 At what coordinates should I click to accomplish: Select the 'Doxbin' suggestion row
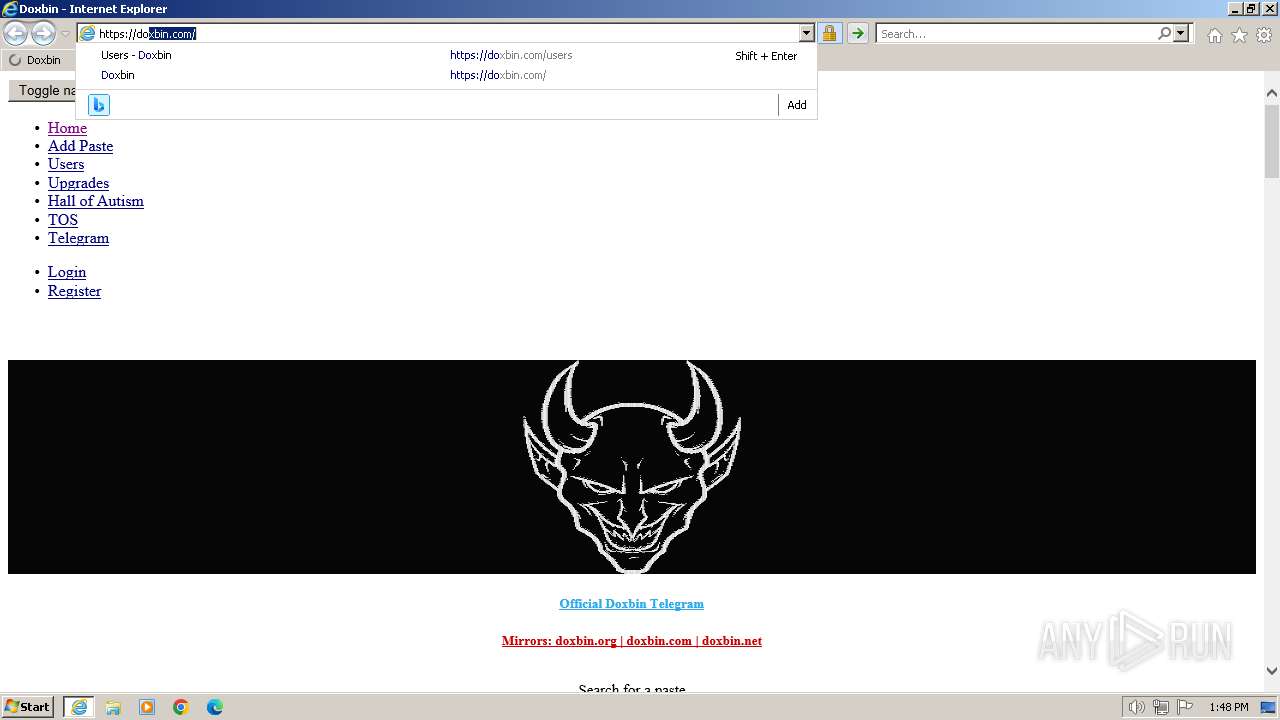click(x=446, y=75)
